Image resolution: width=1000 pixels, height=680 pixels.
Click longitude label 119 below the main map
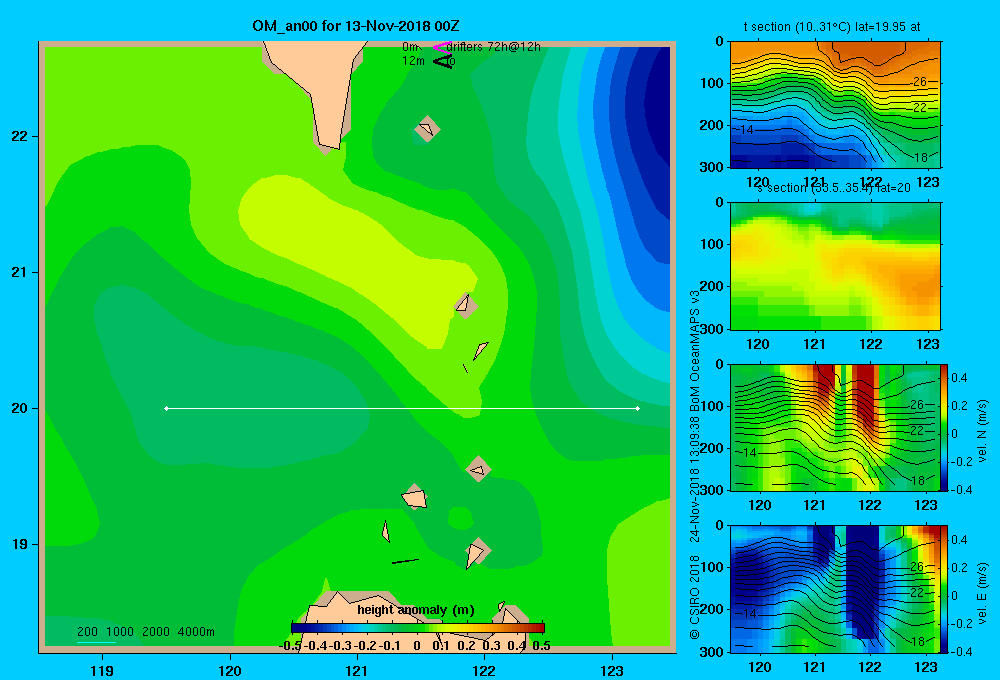click(x=102, y=670)
